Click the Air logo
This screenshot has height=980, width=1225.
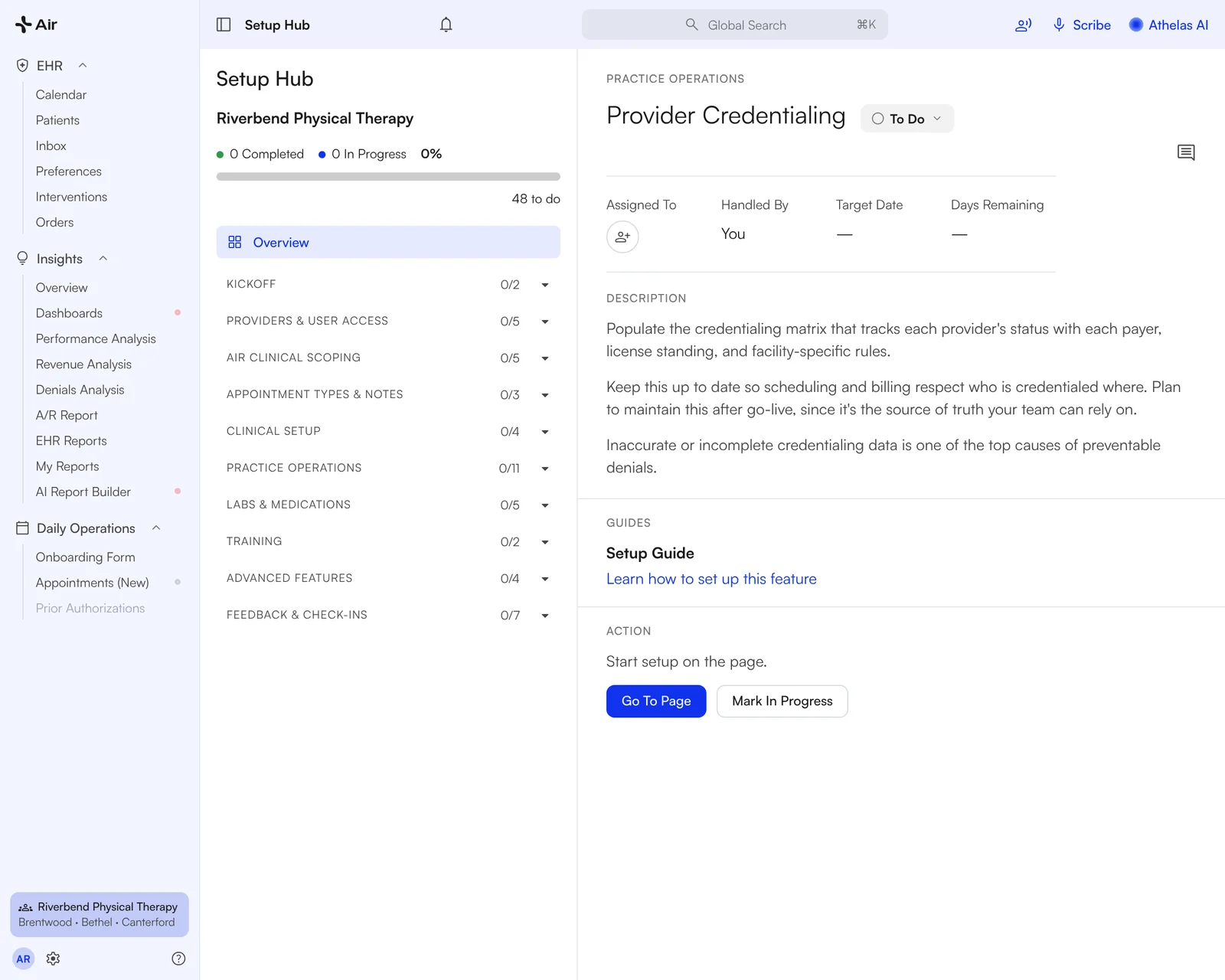36,24
